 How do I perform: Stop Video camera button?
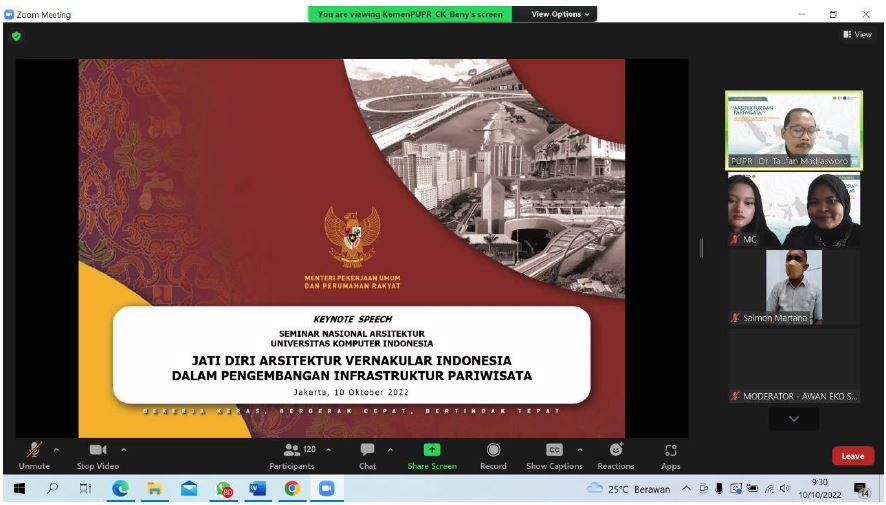pos(98,456)
